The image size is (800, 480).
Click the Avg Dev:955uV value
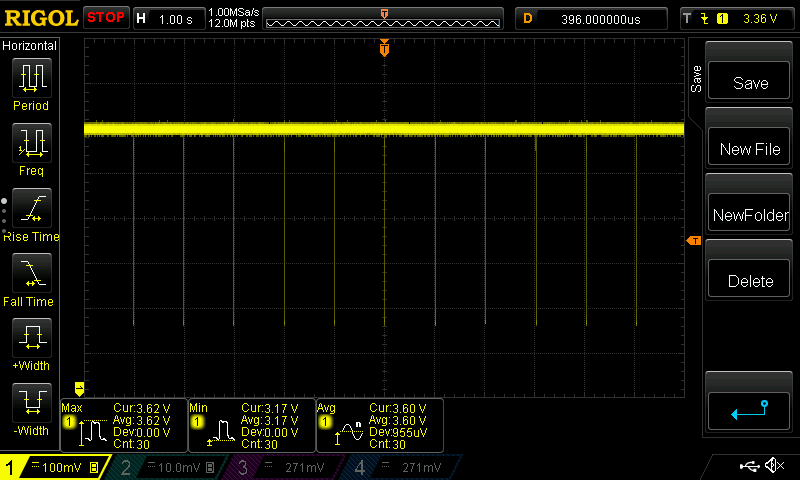click(x=398, y=432)
